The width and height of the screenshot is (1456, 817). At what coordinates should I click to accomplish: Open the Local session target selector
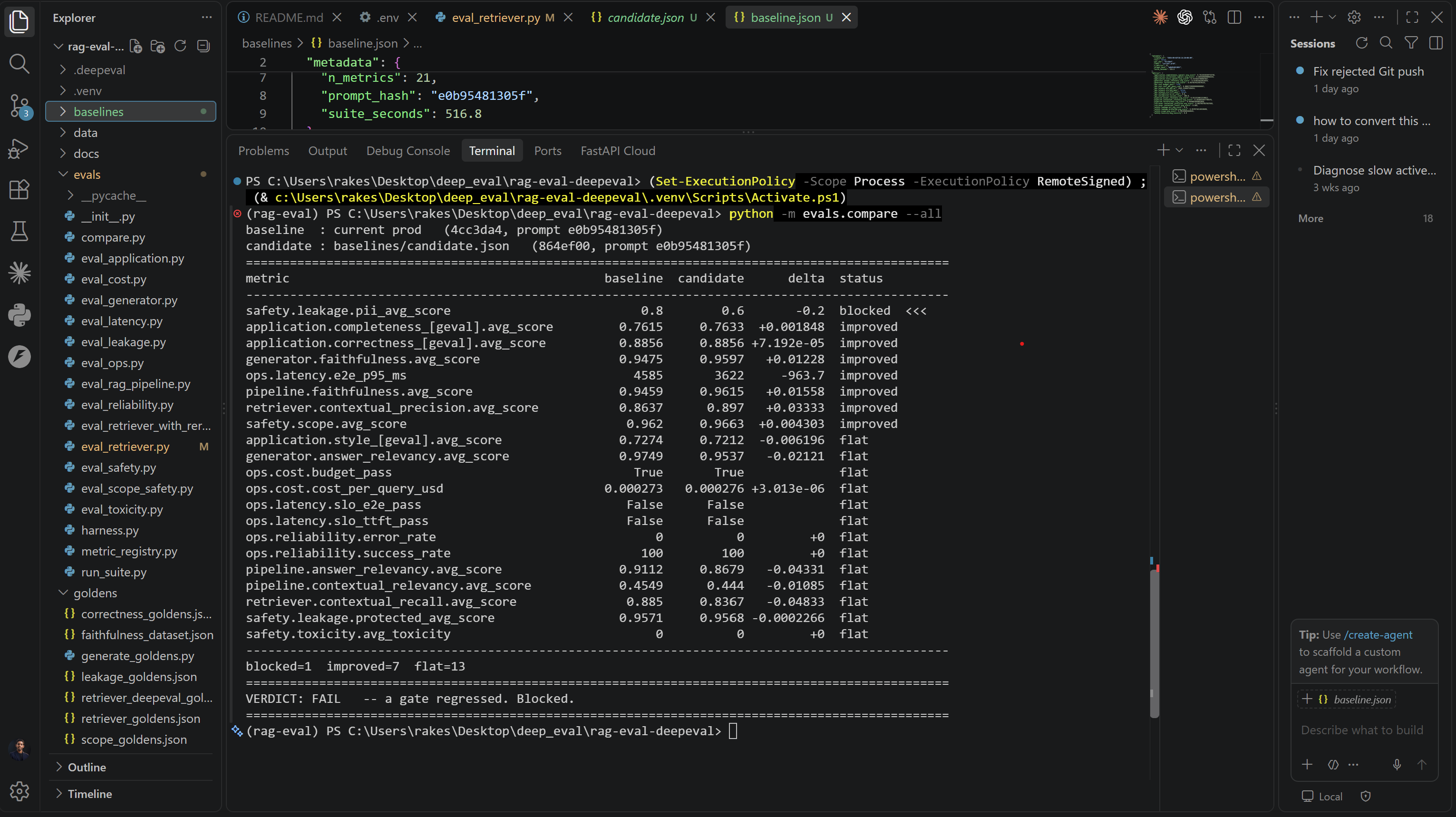click(x=1321, y=796)
